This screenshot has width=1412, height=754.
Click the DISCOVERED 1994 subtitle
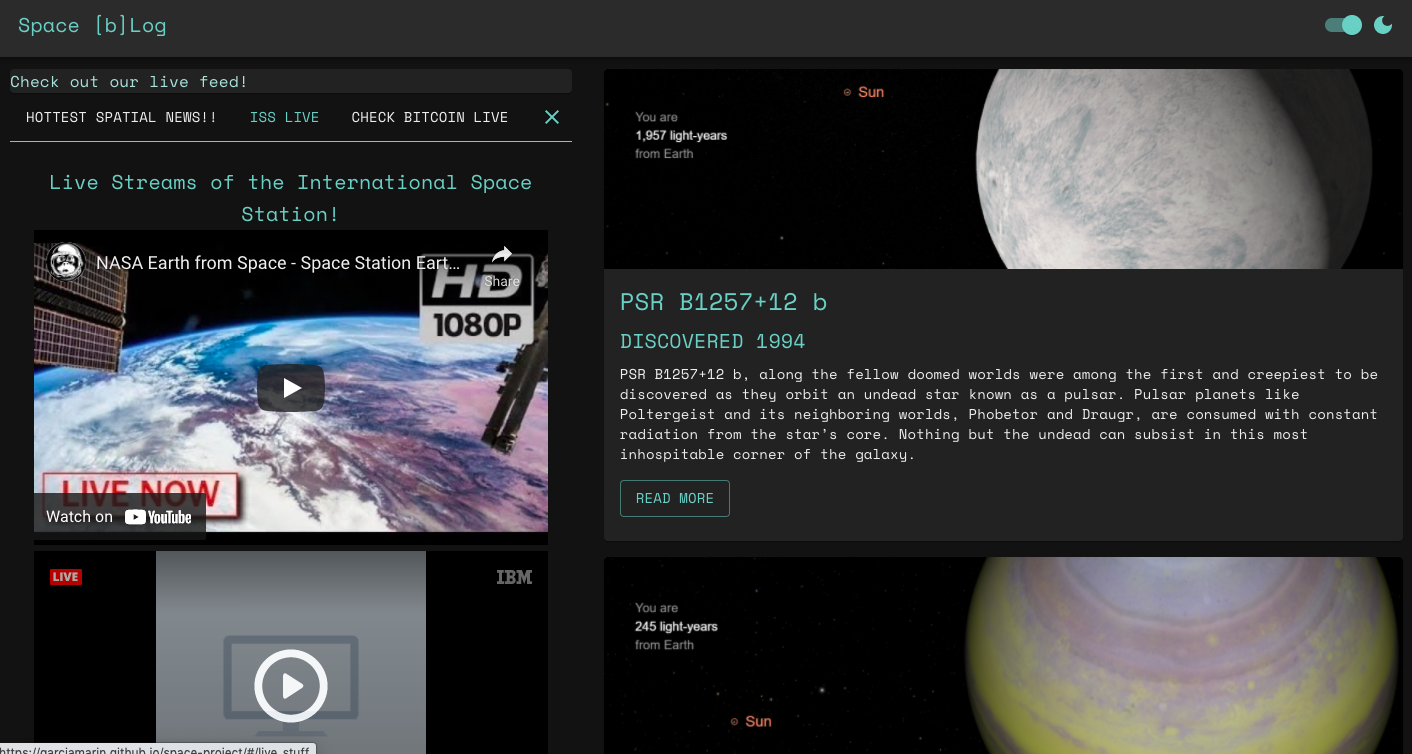(x=712, y=341)
